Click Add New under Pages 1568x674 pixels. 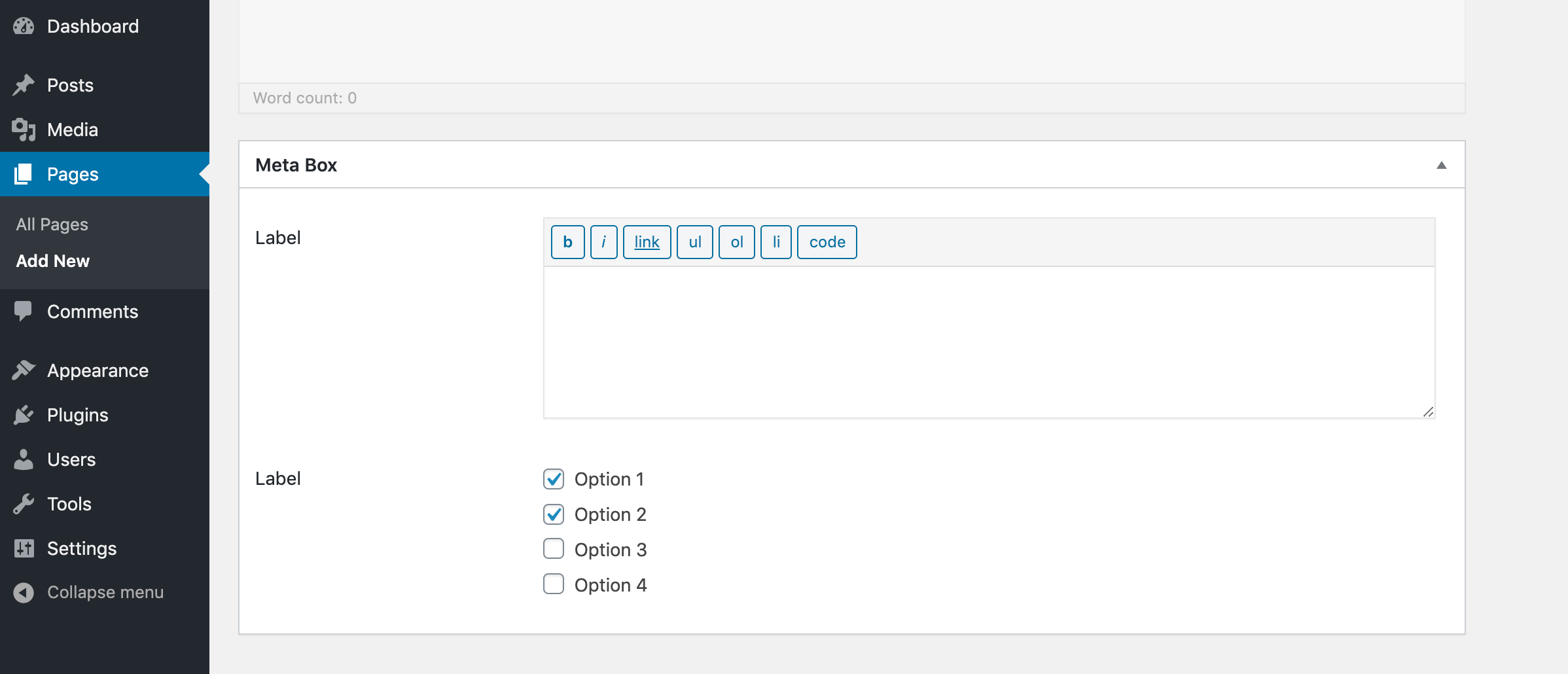click(52, 260)
